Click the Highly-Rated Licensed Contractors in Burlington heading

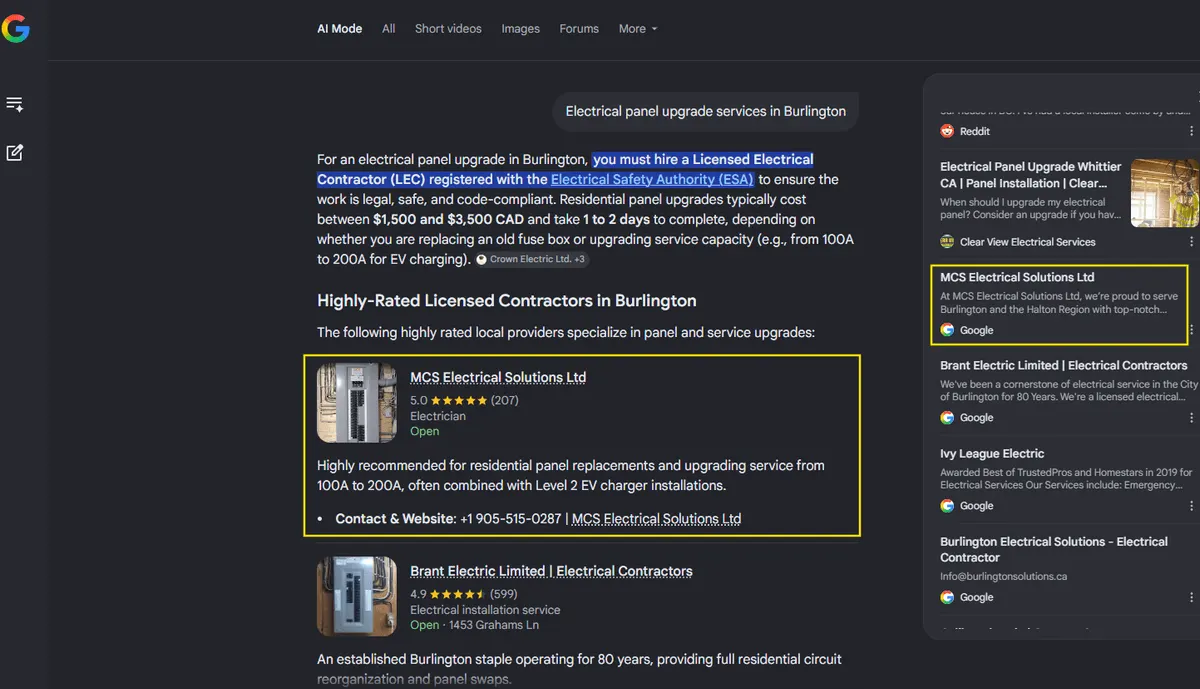coord(507,301)
